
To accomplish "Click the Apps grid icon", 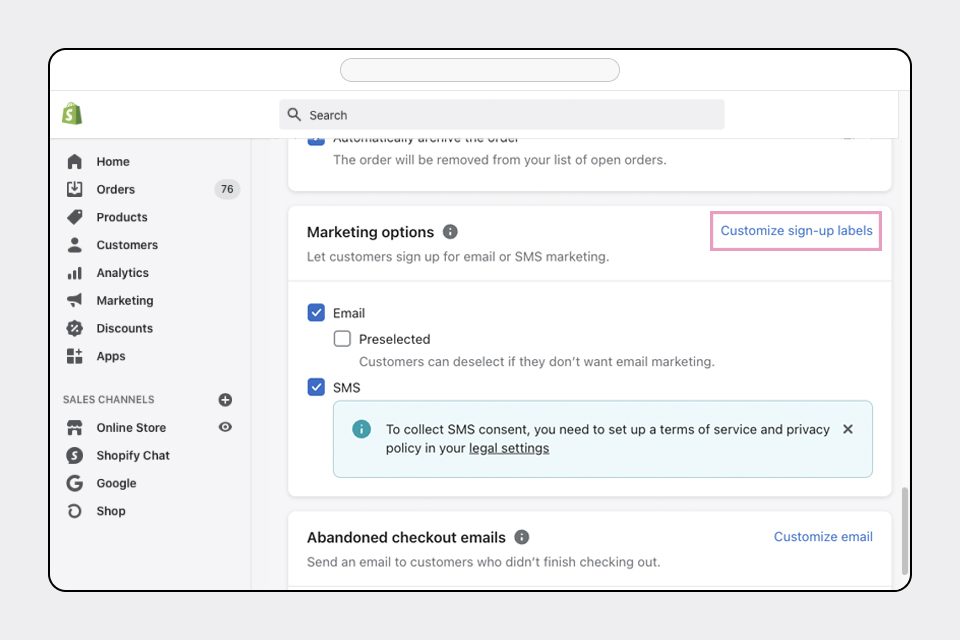I will (x=75, y=356).
